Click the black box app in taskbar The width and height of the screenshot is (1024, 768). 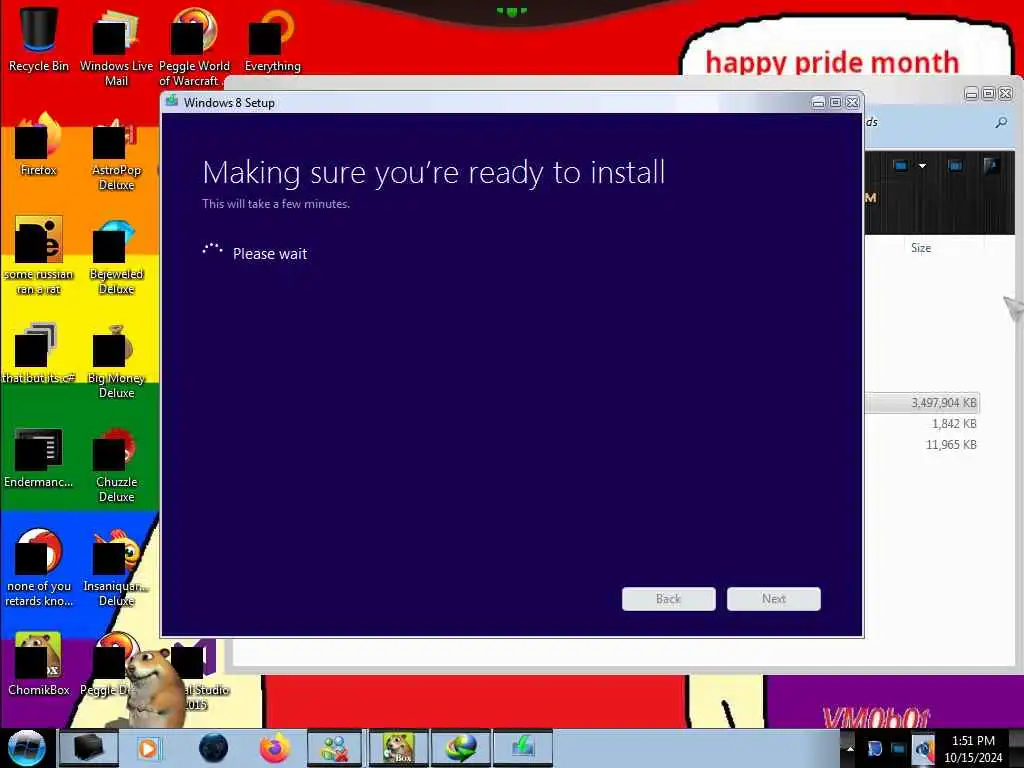point(88,748)
